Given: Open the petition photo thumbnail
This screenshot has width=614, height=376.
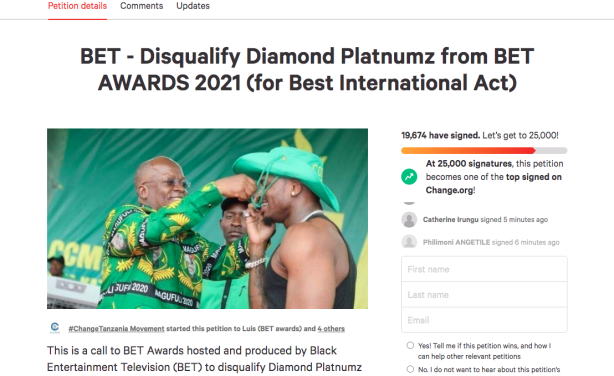Looking at the screenshot, I should 207,219.
